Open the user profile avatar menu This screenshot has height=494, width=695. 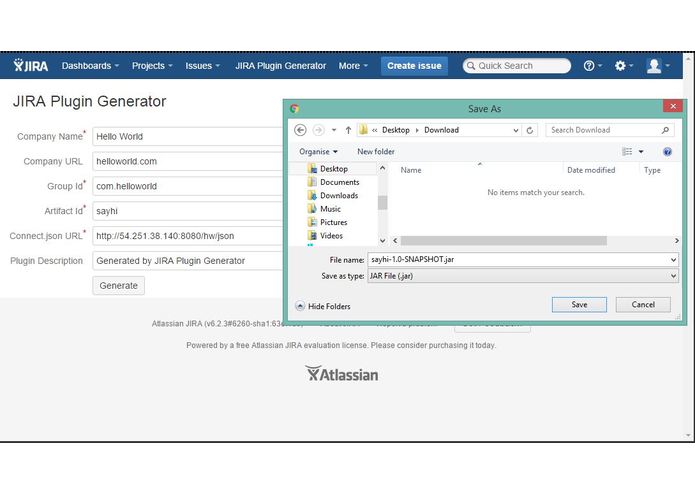pos(658,66)
